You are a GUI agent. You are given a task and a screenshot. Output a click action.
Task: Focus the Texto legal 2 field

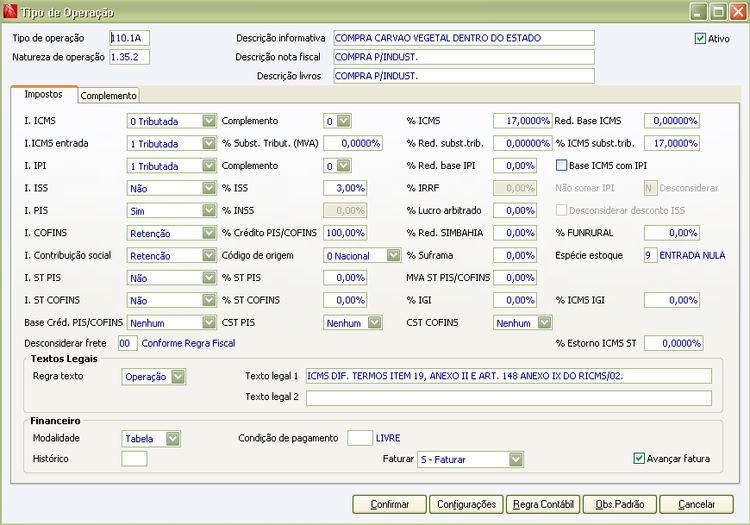(508, 398)
